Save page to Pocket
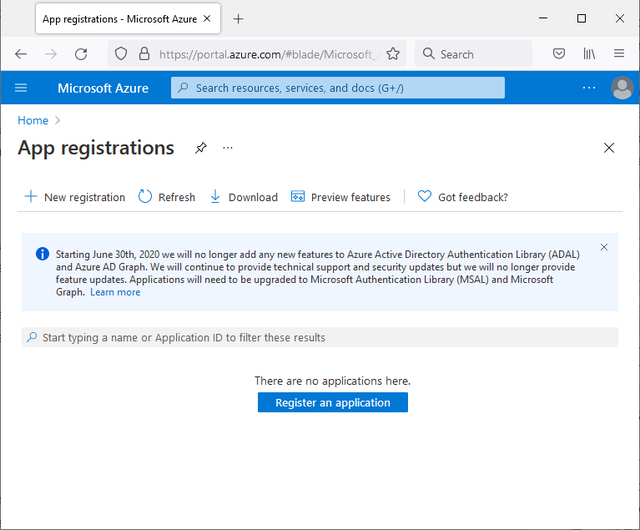The image size is (640, 530). (x=559, y=53)
